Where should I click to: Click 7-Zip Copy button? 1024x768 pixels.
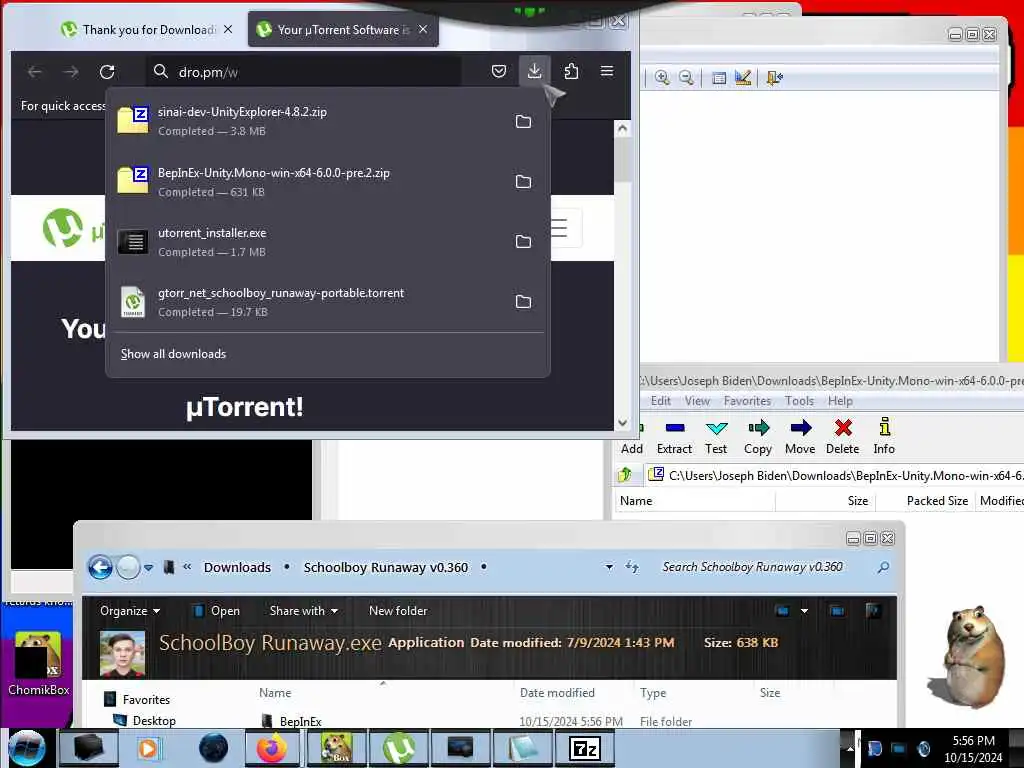click(x=758, y=436)
